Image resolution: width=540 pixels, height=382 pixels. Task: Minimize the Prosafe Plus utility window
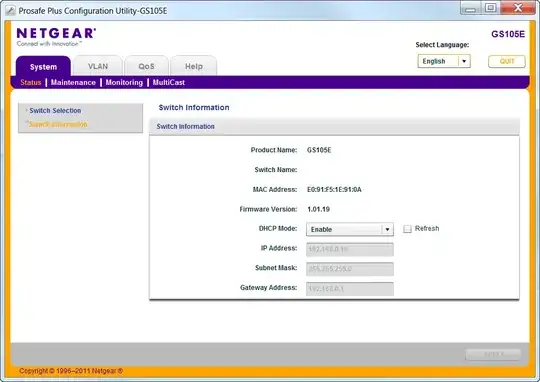point(470,8)
